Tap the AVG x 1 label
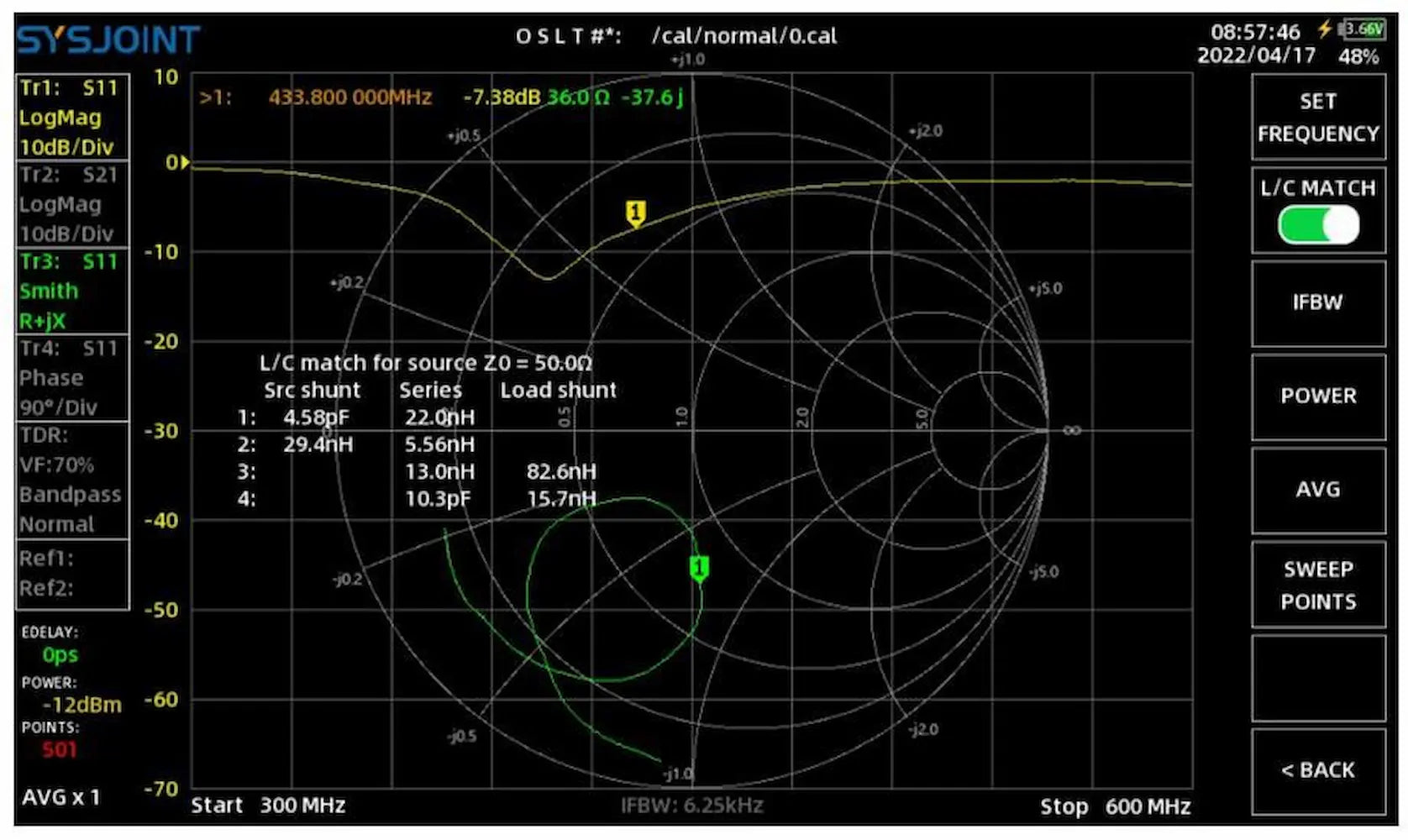Viewport: 1408px width, 840px height. point(60,797)
